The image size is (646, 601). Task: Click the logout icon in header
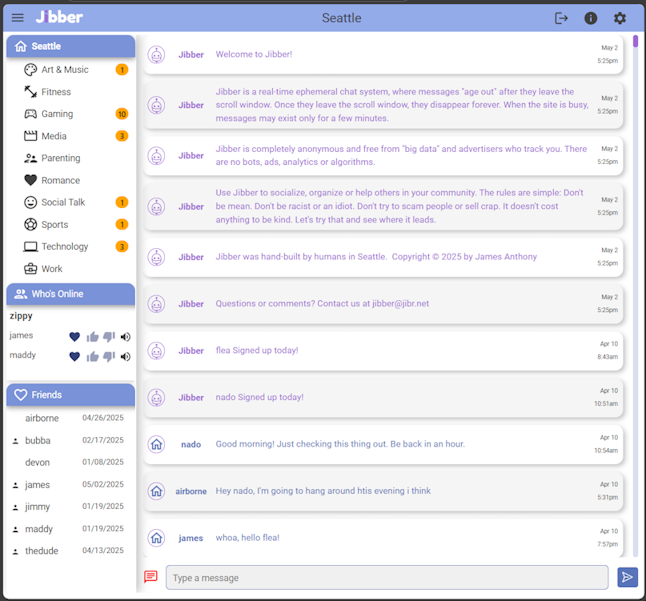pyautogui.click(x=561, y=18)
